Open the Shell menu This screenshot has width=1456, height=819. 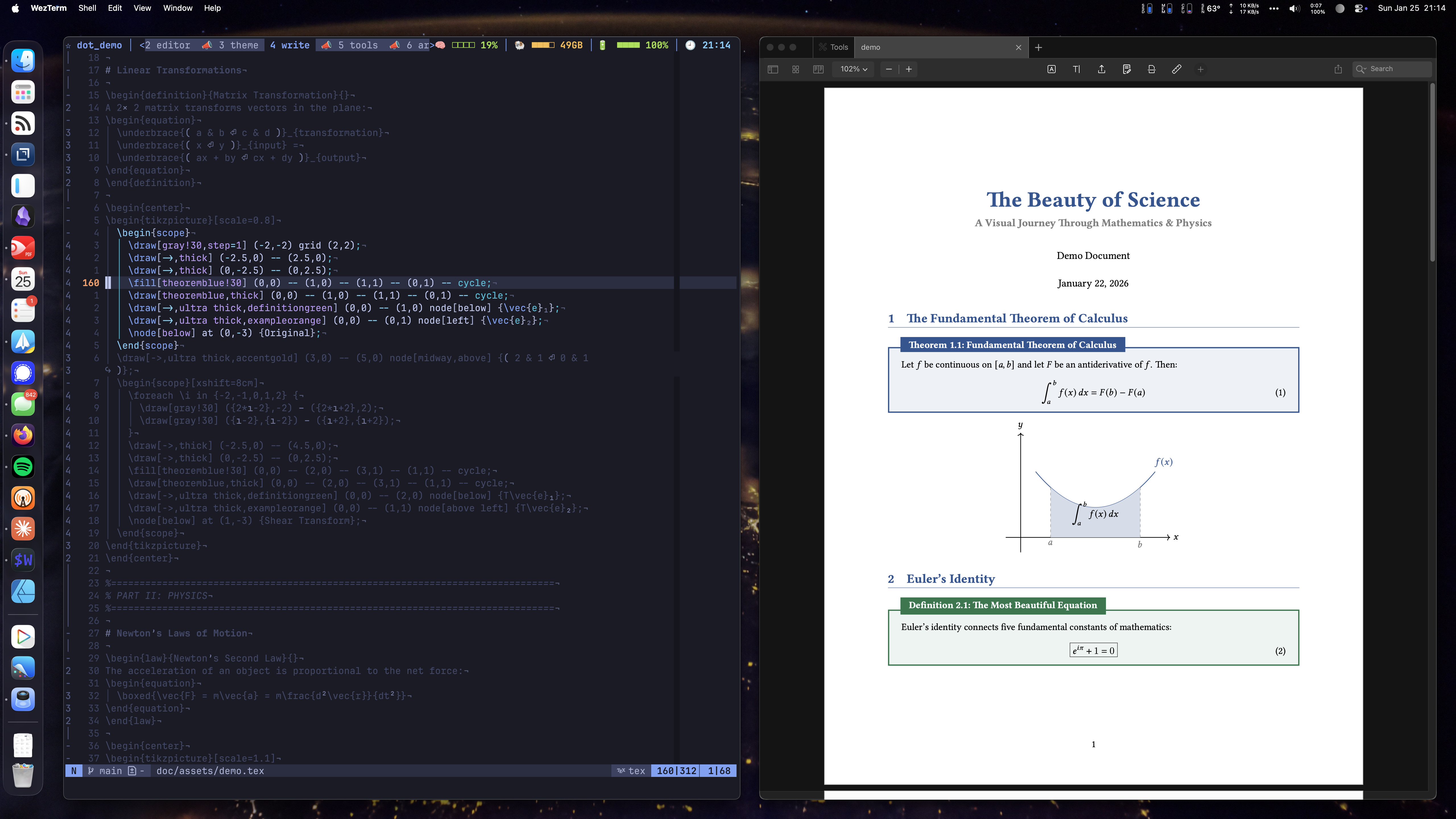tap(87, 8)
